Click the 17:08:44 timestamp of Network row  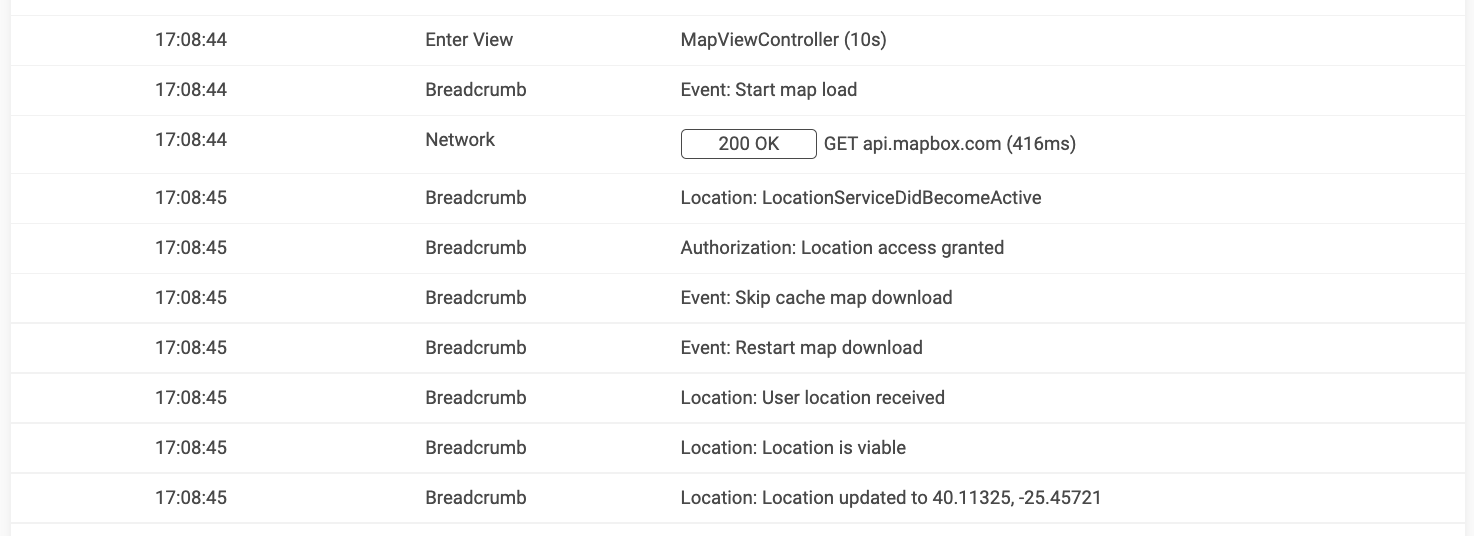(191, 140)
